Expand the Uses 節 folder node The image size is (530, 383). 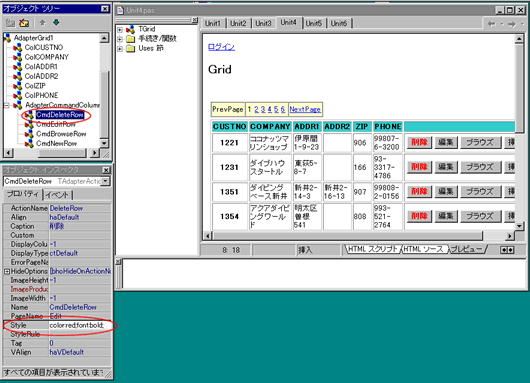(x=120, y=49)
